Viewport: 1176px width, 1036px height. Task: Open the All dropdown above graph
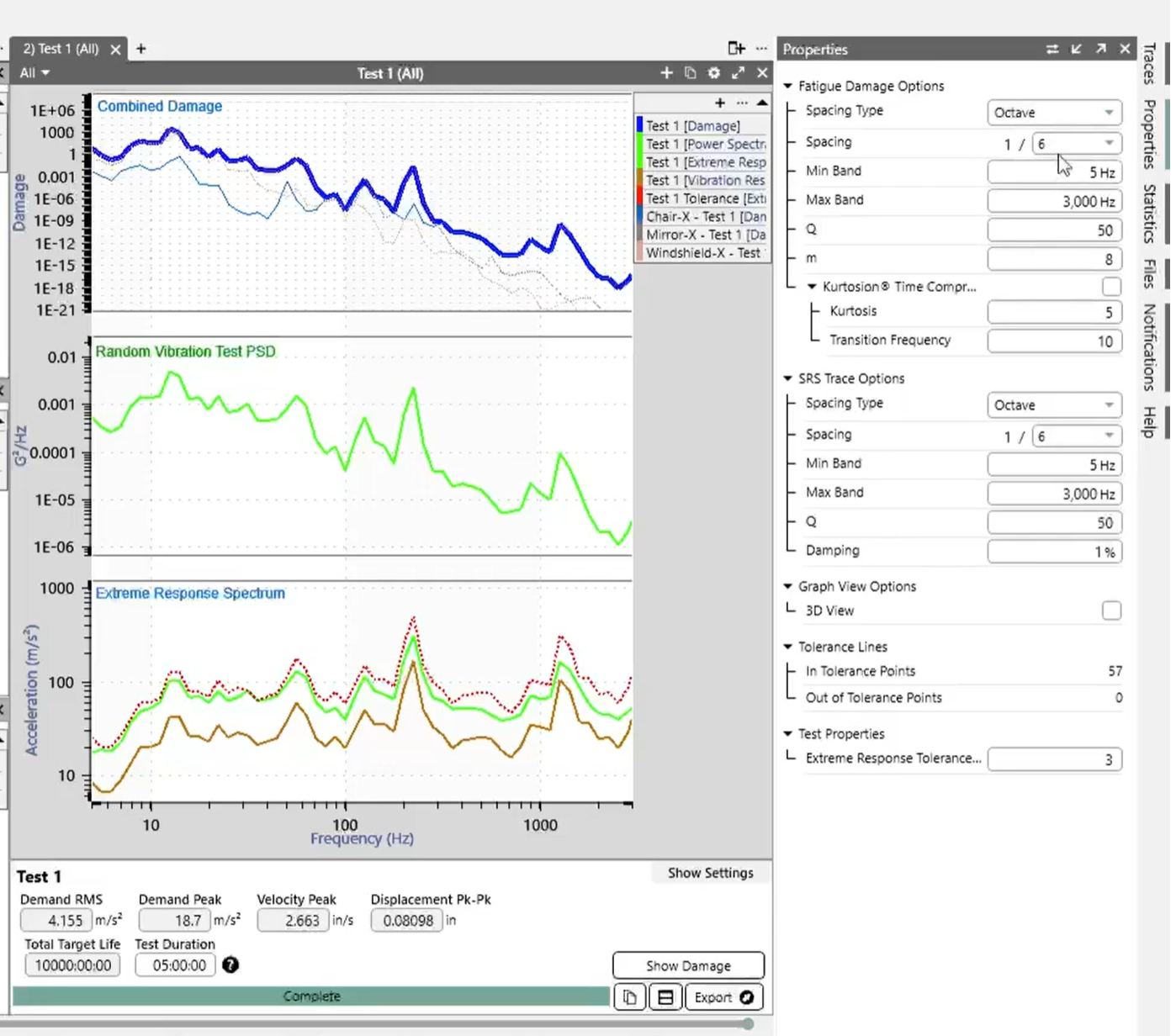point(34,73)
